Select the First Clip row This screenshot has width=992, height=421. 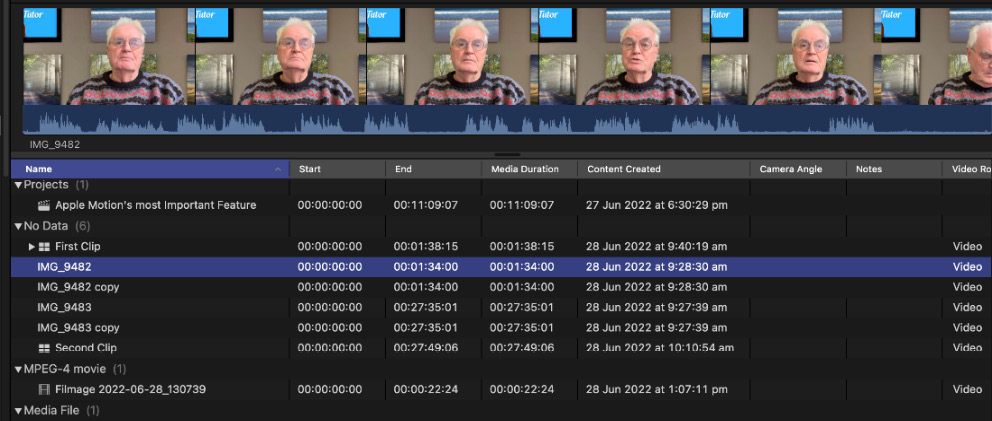click(x=501, y=246)
